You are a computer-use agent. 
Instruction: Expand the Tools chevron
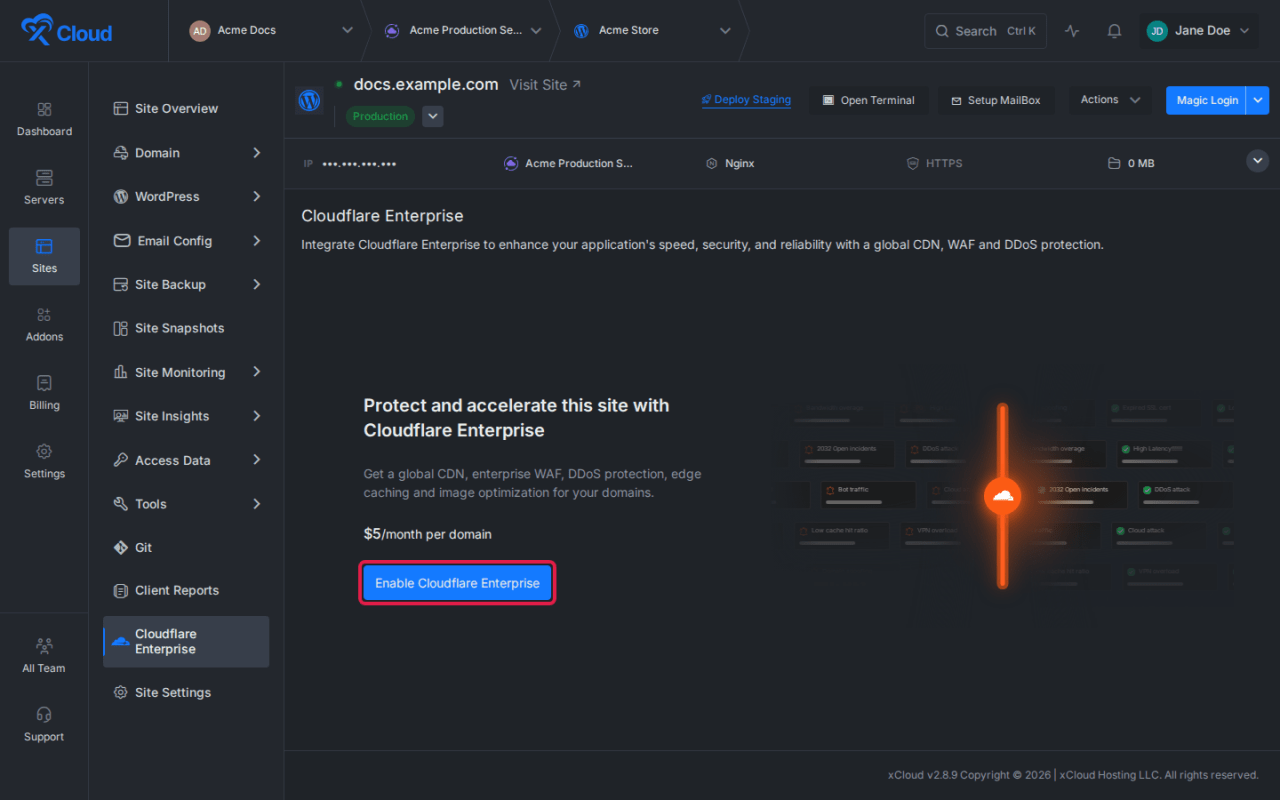(x=256, y=504)
